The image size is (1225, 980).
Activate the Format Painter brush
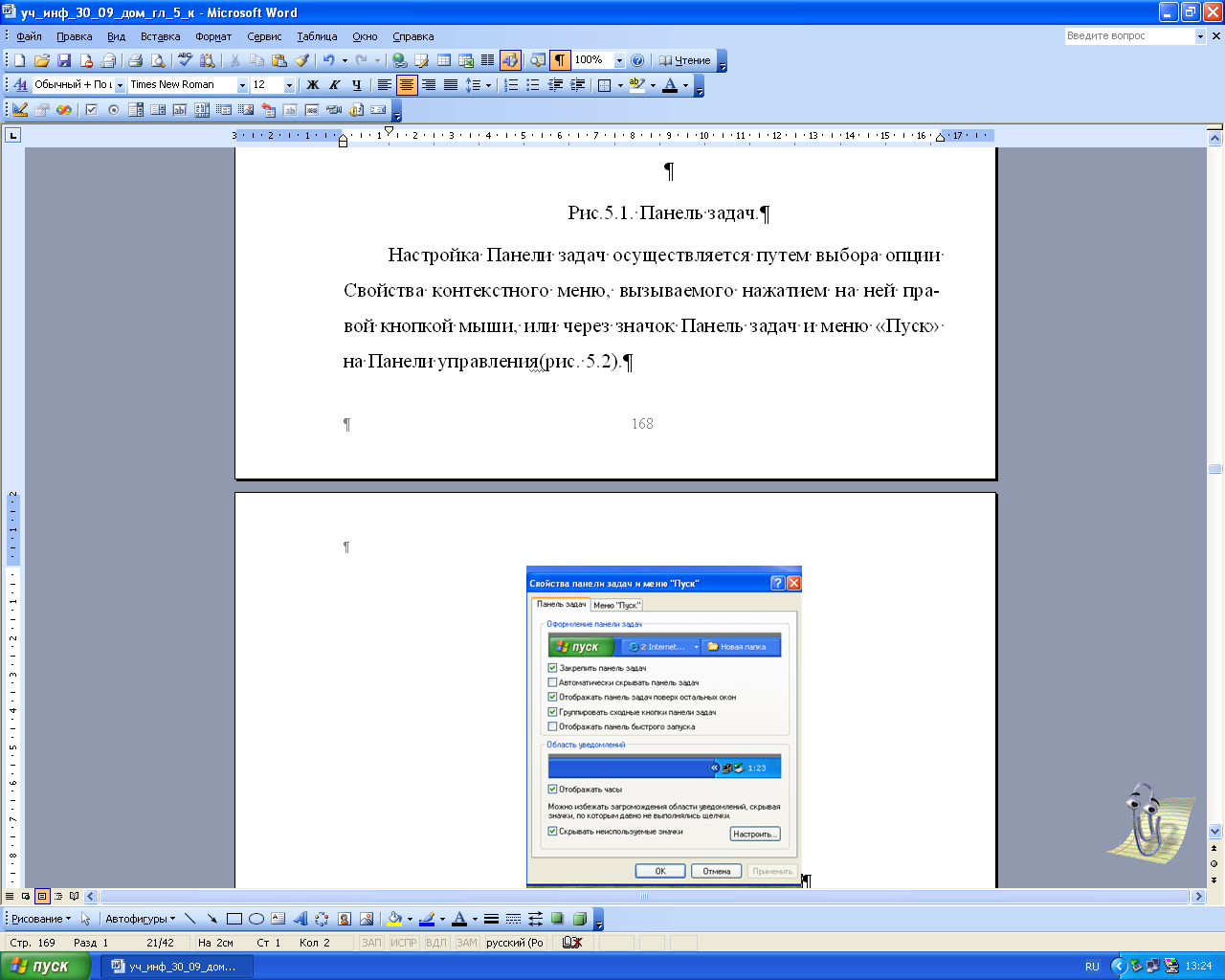tap(301, 60)
